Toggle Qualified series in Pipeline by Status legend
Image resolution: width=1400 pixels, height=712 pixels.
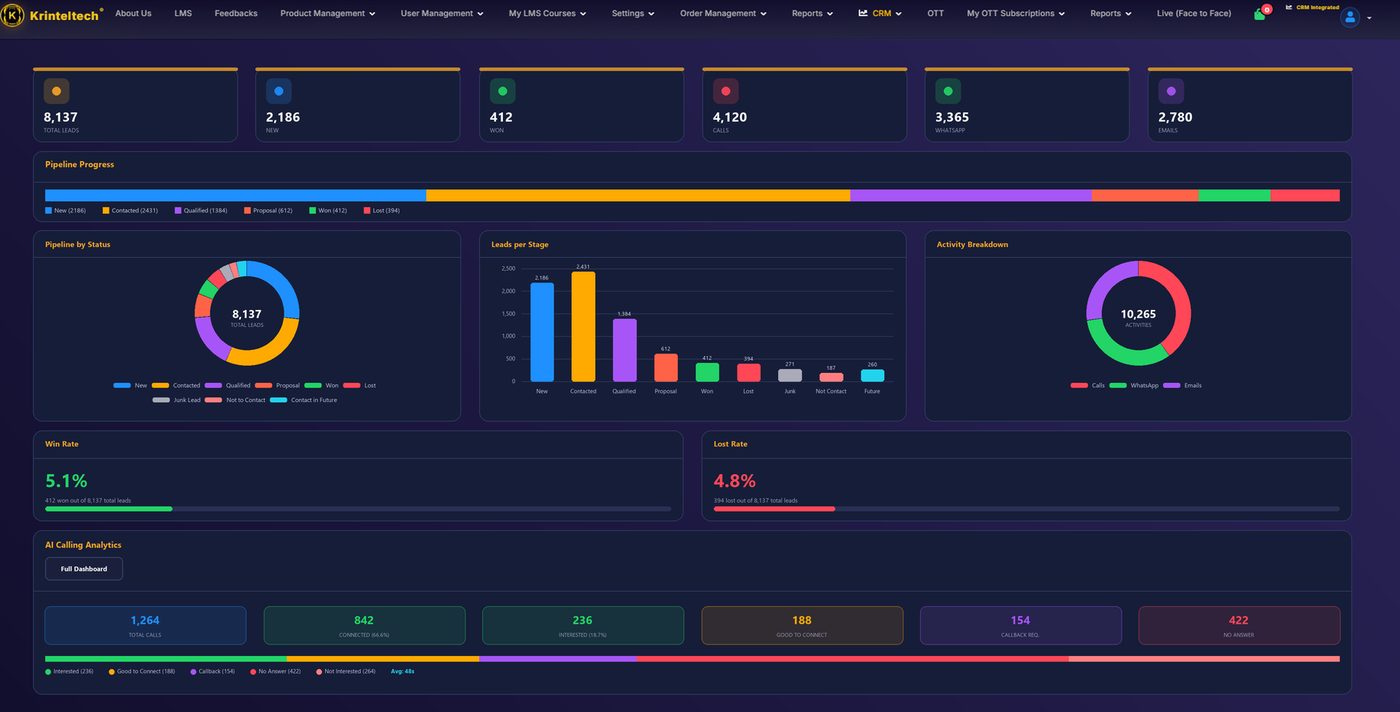tap(228, 385)
